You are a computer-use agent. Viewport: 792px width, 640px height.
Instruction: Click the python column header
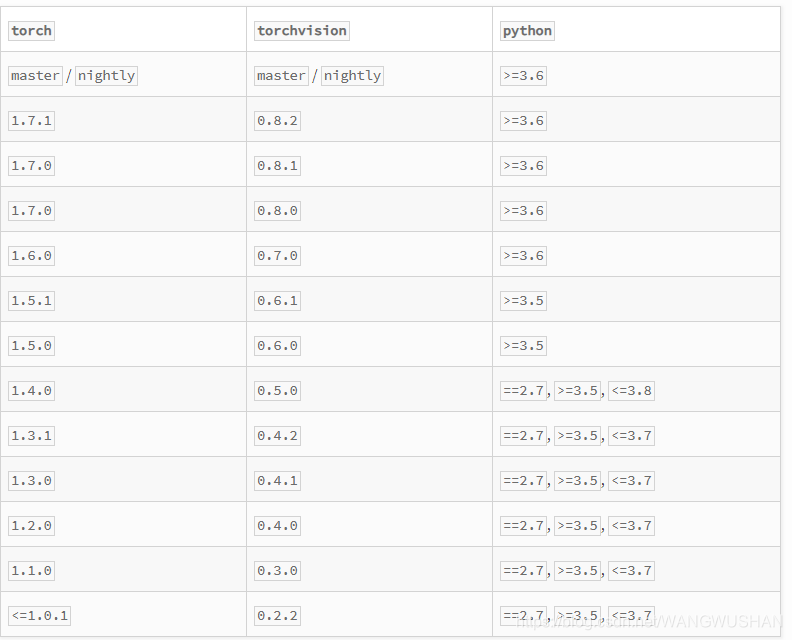pos(527,31)
